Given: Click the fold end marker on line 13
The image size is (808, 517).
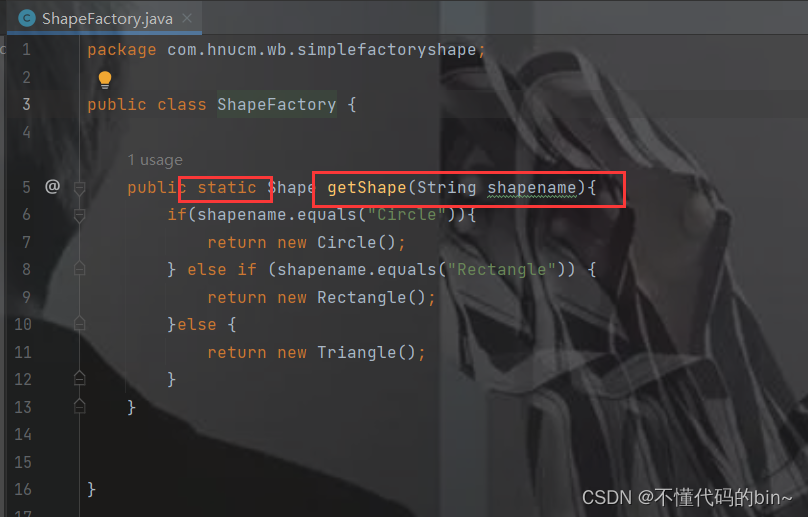Looking at the screenshot, I should (79, 406).
